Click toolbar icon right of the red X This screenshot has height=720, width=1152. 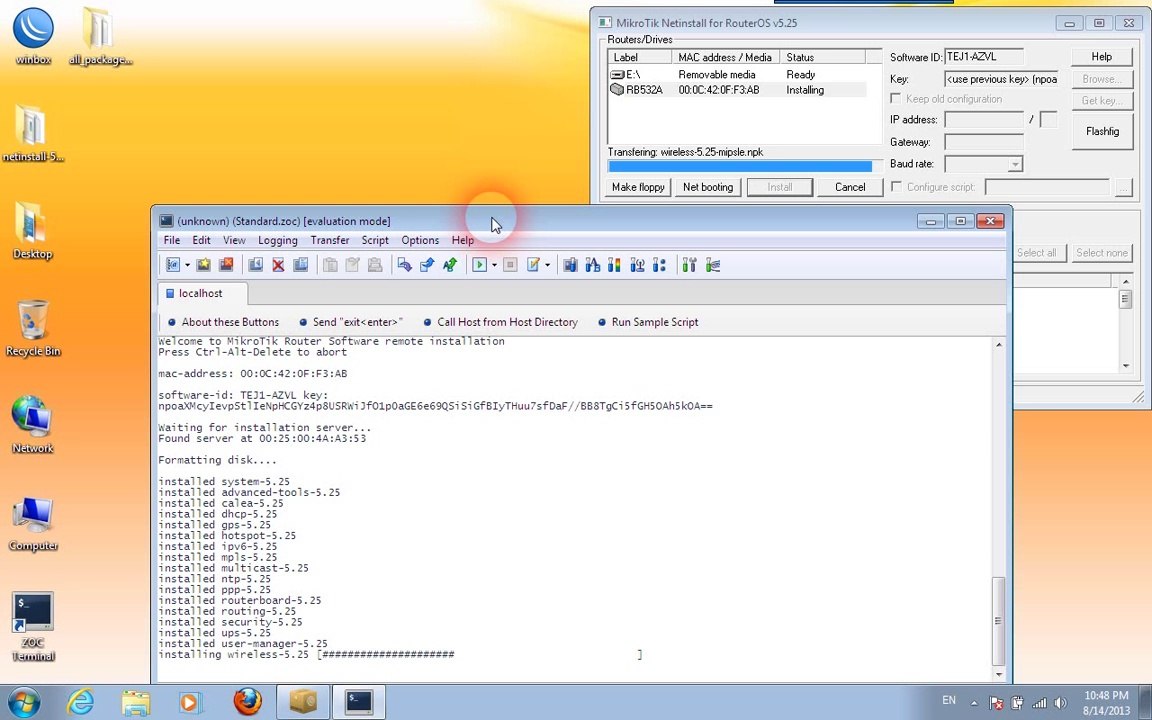pos(300,265)
